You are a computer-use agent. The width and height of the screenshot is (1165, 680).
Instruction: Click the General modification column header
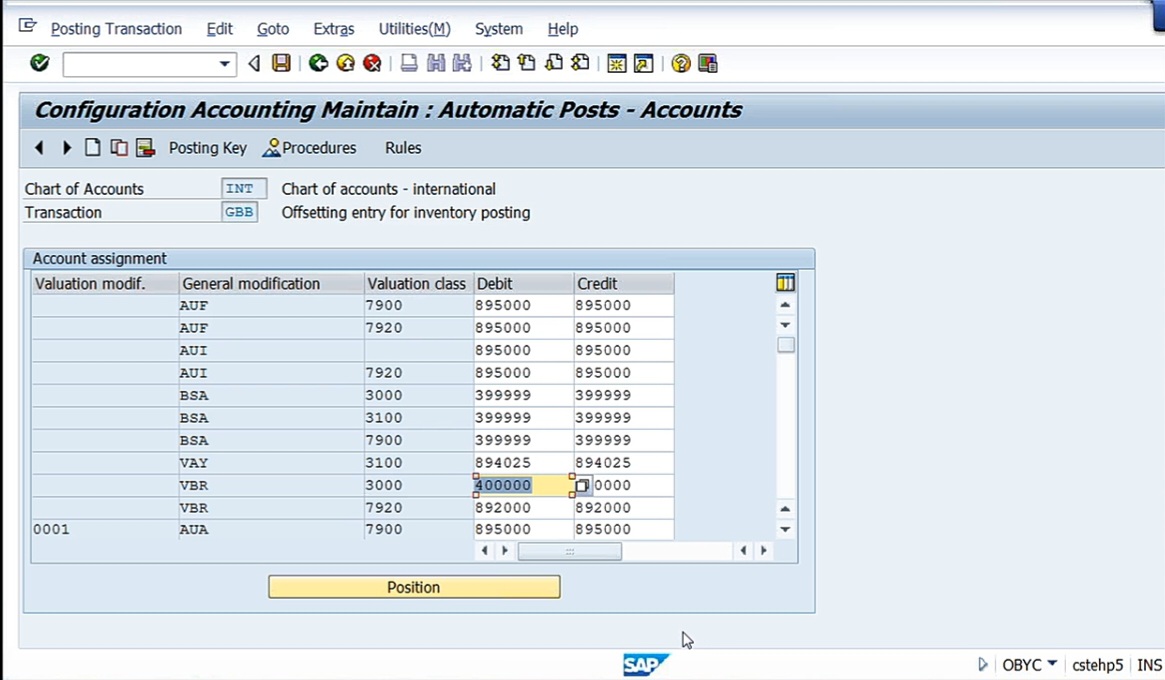(x=271, y=283)
